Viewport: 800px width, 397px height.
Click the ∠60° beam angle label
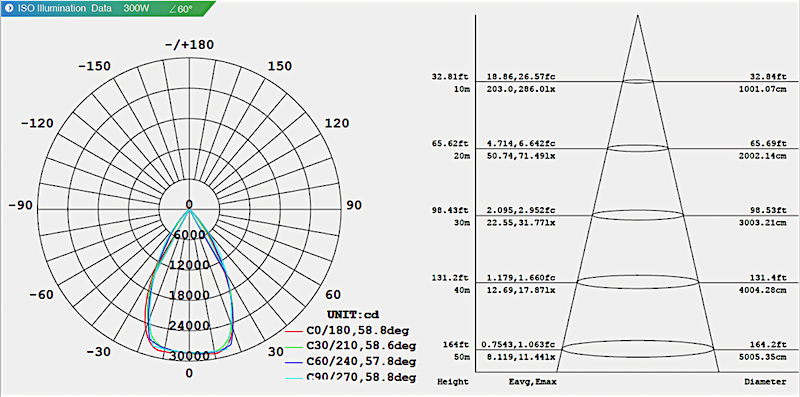(x=181, y=9)
